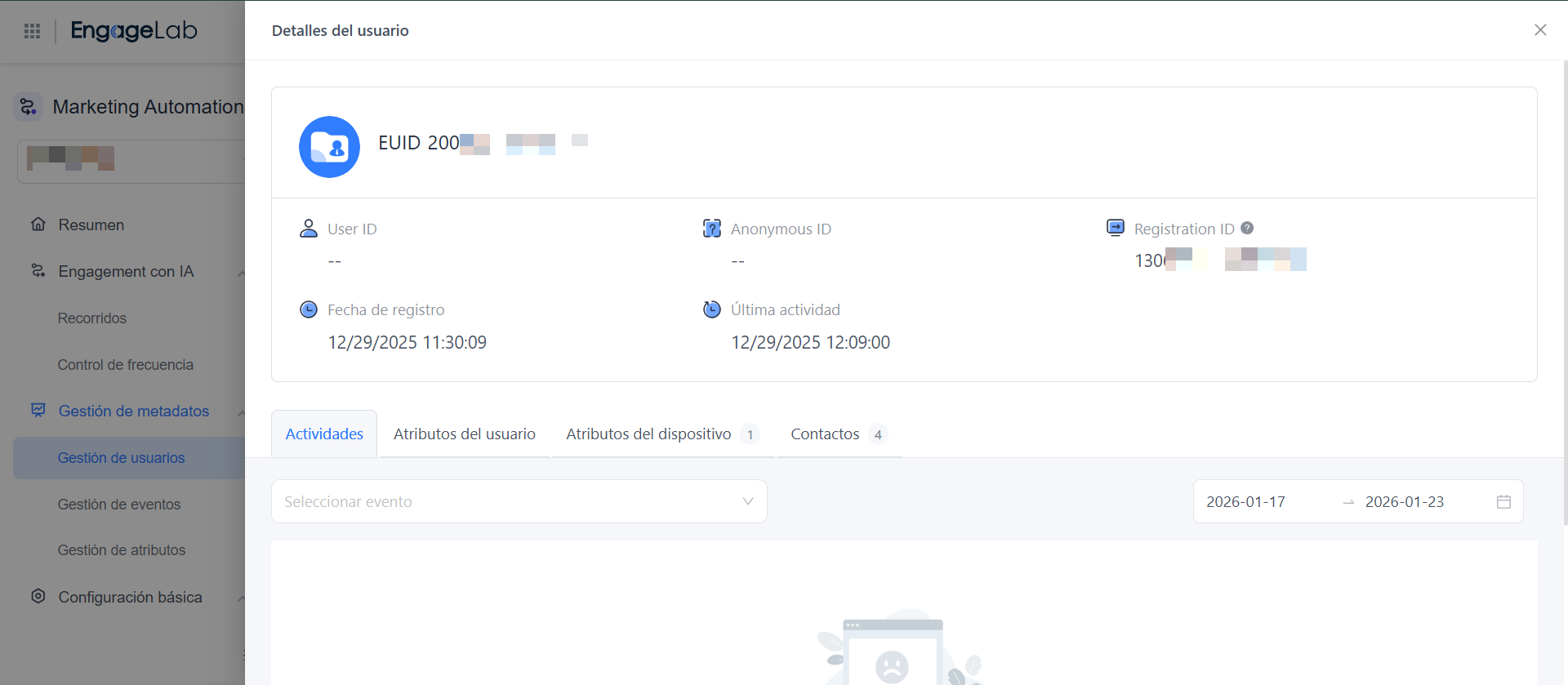The width and height of the screenshot is (1568, 685).
Task: Click the Configuración básica gear icon
Action: (38, 596)
